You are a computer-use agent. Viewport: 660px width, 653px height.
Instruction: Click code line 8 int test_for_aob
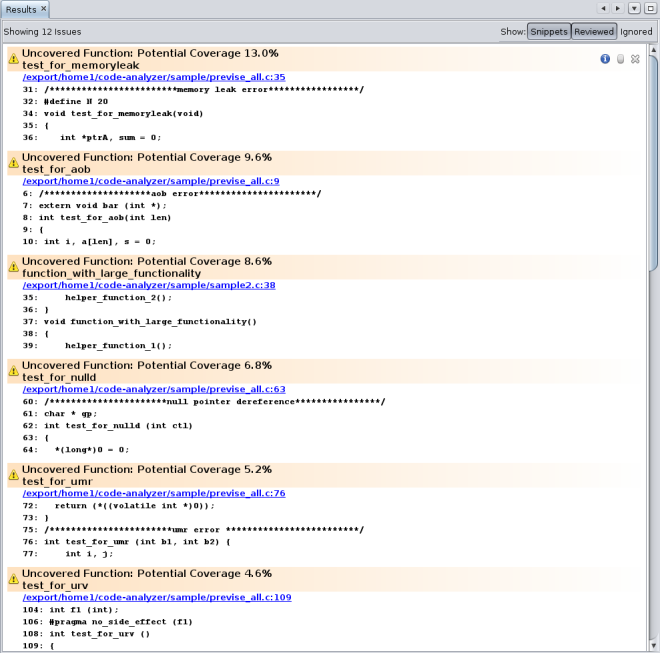(97, 218)
